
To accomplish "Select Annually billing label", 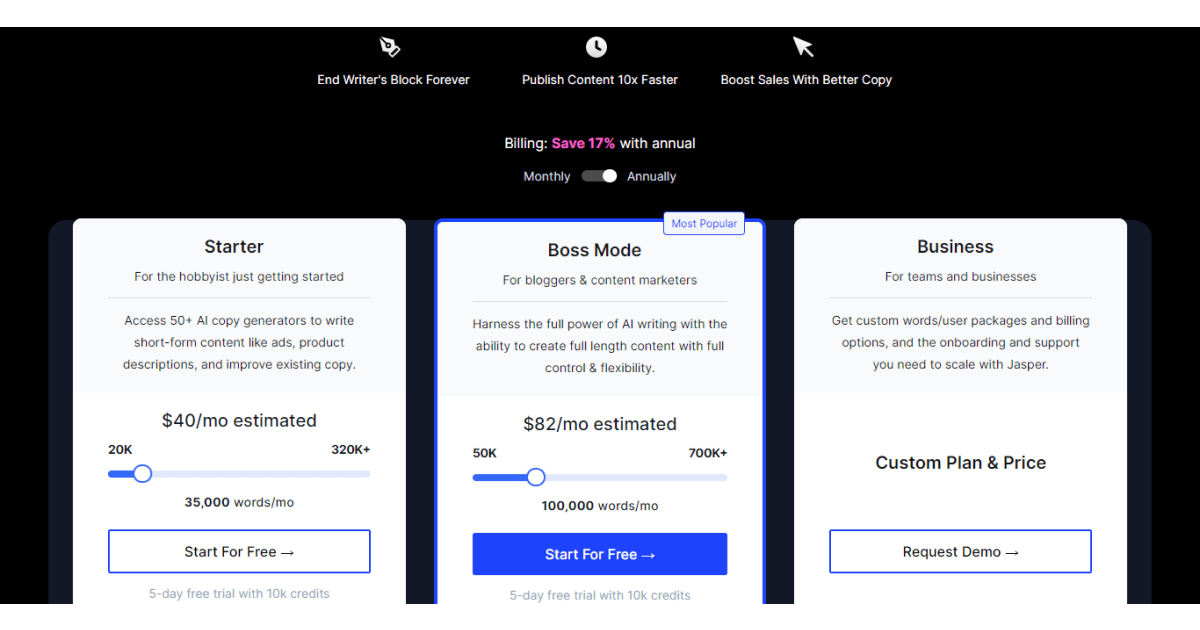I will [x=651, y=177].
